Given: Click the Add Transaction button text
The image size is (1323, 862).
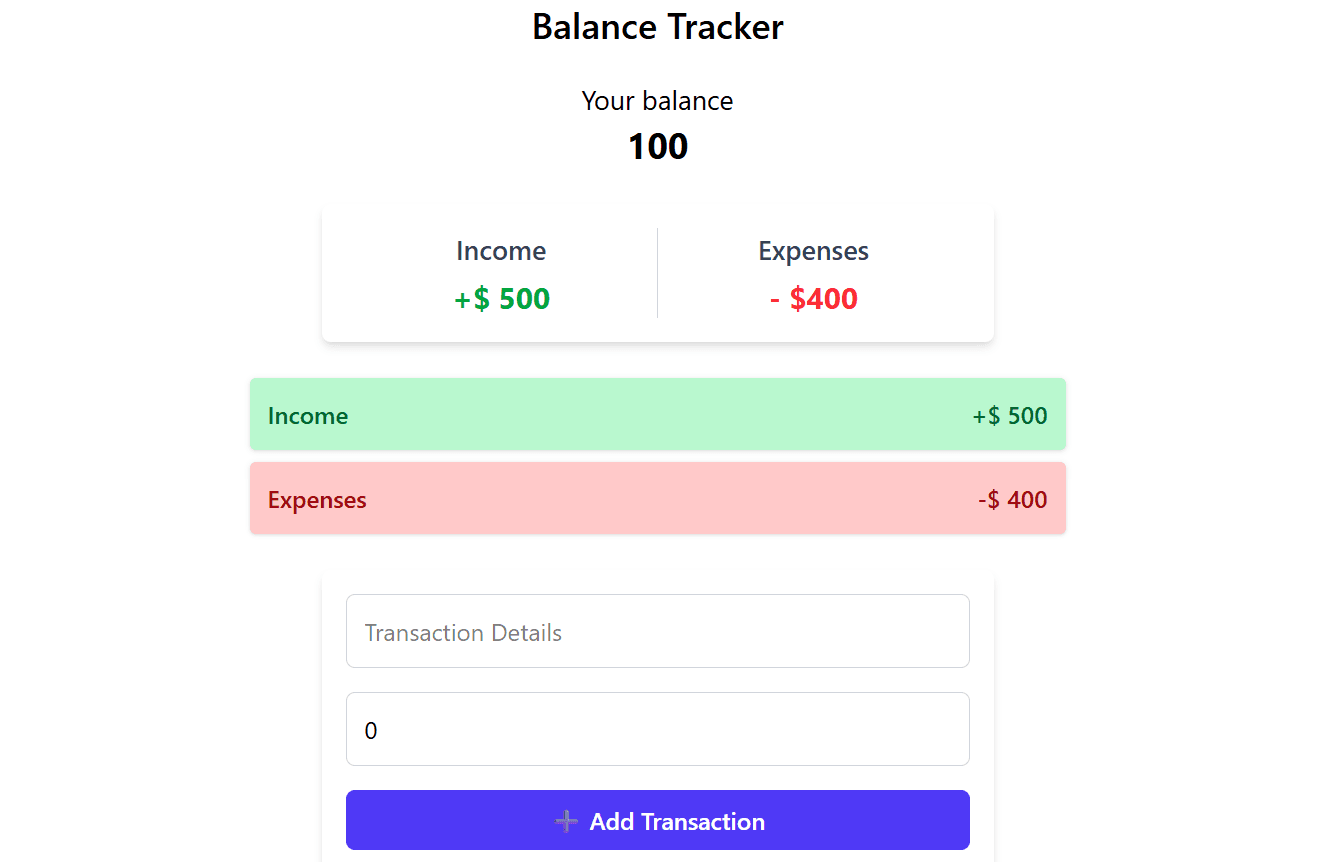Looking at the screenshot, I should [x=676, y=821].
